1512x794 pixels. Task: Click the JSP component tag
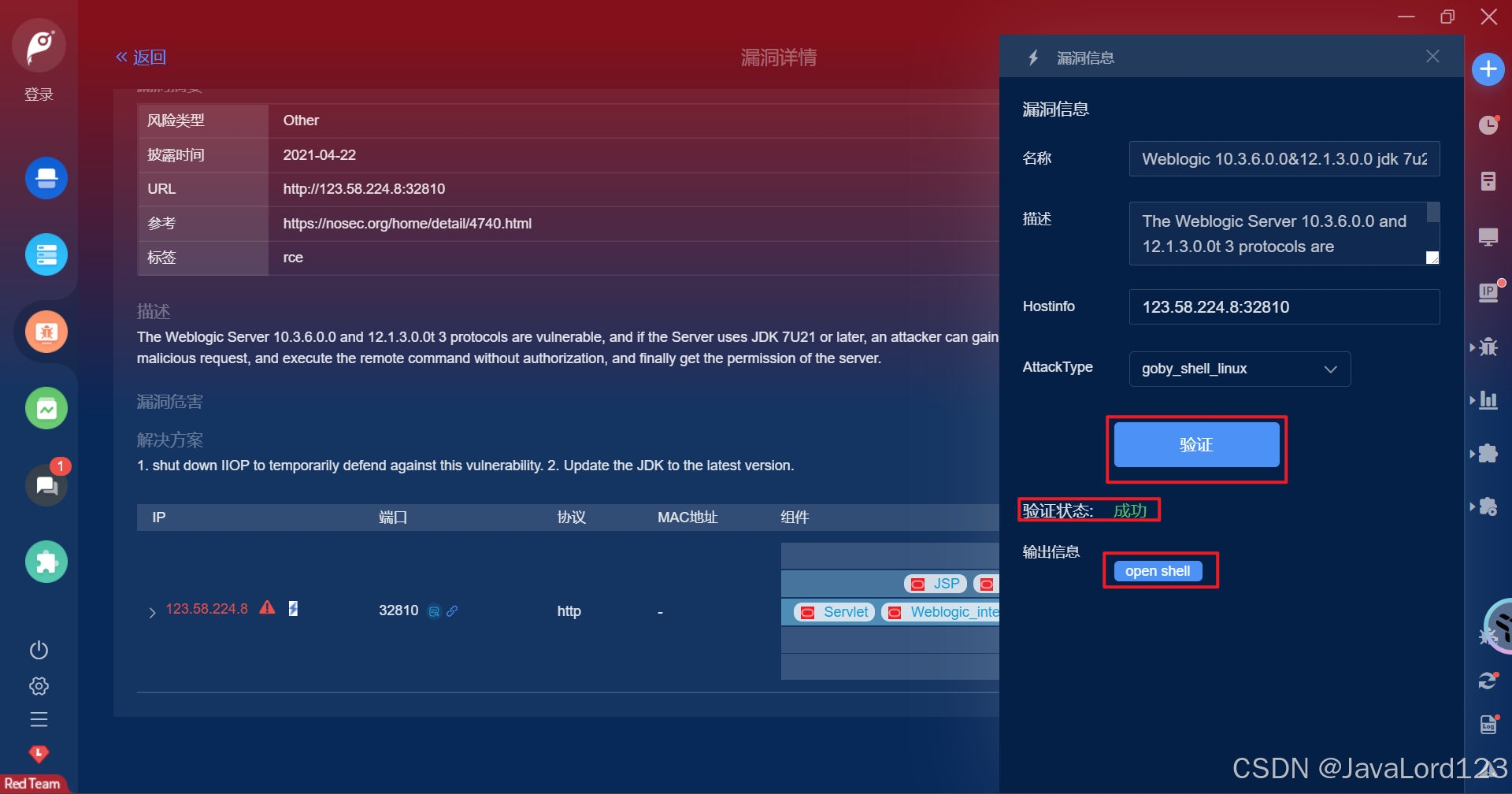[x=935, y=584]
